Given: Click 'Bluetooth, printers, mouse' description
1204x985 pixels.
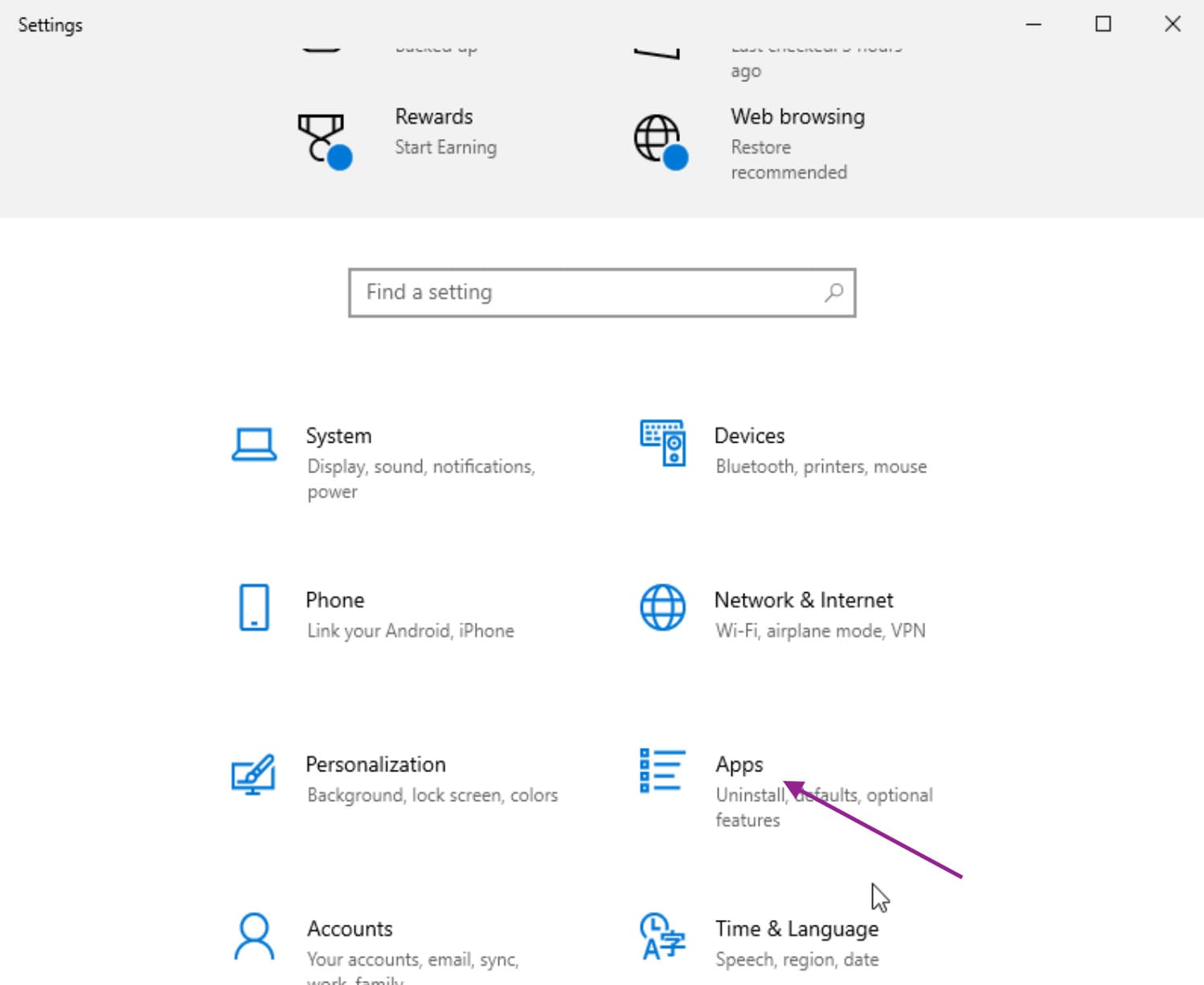Looking at the screenshot, I should coord(821,467).
